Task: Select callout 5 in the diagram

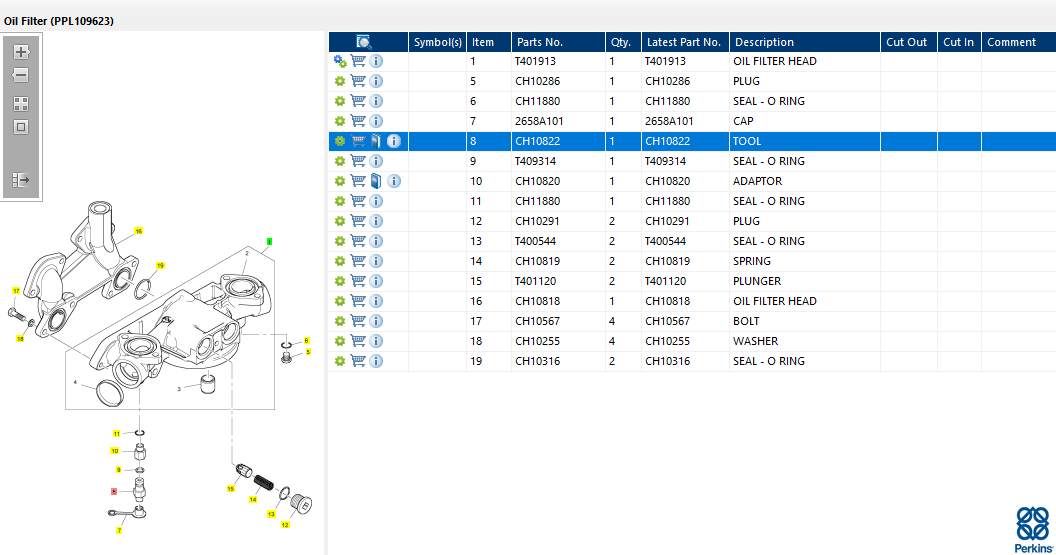Action: coord(308,352)
